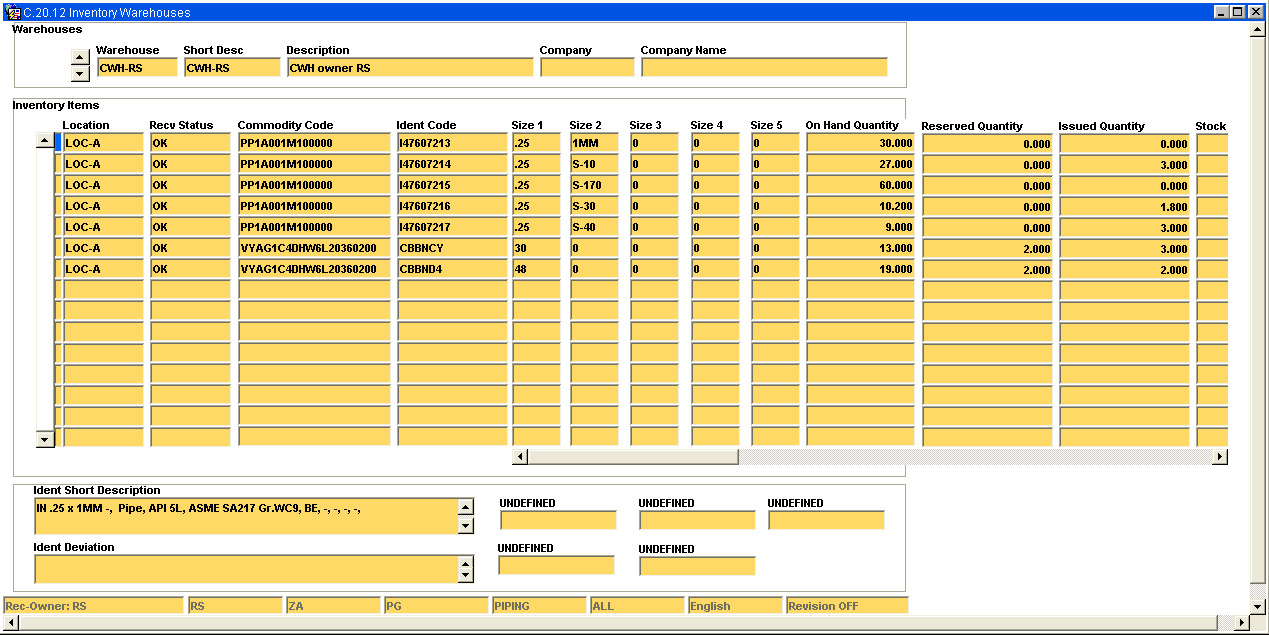Click the Ident Deviation text box
This screenshot has width=1269, height=635.
pyautogui.click(x=245, y=569)
